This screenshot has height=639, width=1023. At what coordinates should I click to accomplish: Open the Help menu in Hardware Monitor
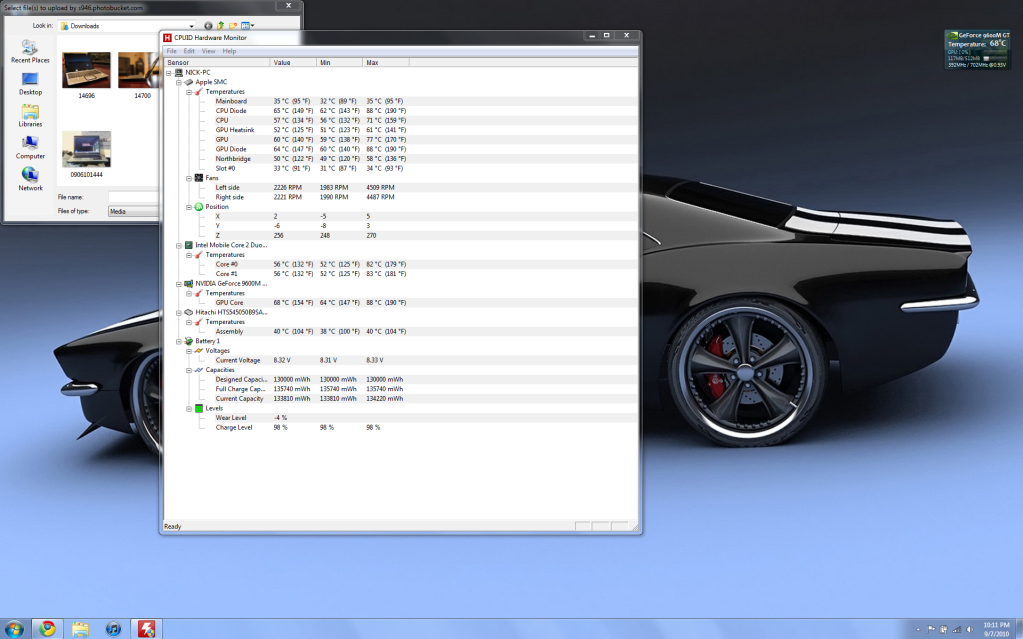pos(229,51)
